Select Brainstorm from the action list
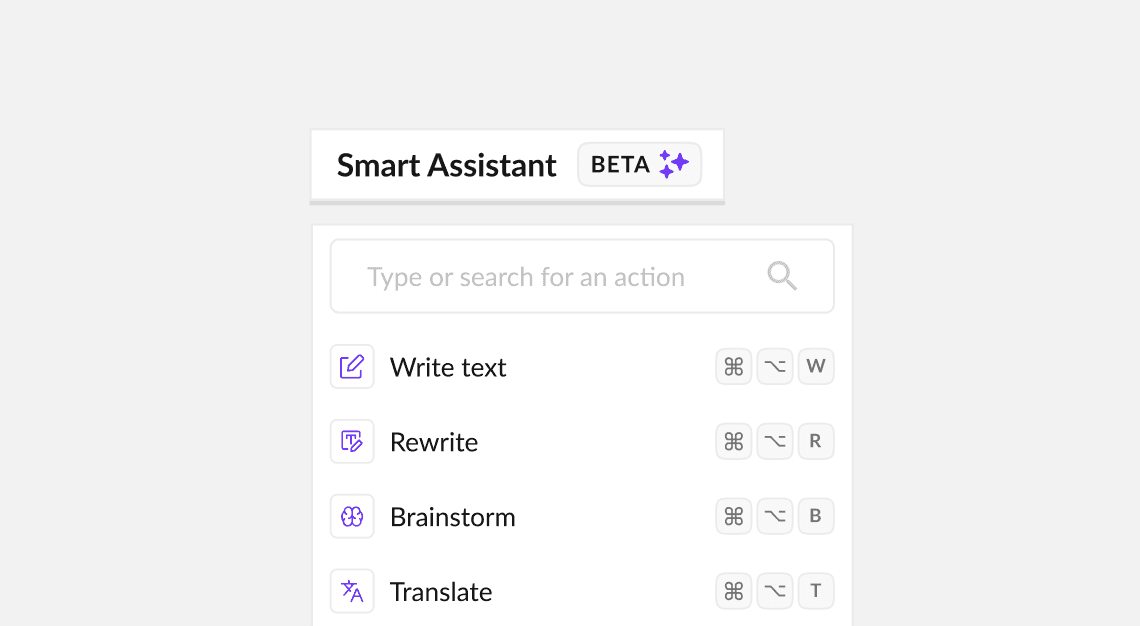This screenshot has width=1140, height=626. [x=453, y=516]
